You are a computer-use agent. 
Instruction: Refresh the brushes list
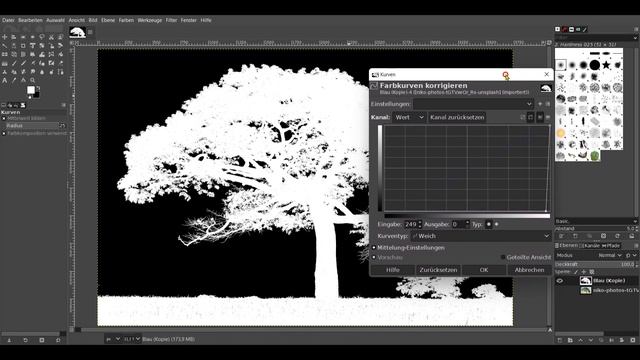coord(617,236)
